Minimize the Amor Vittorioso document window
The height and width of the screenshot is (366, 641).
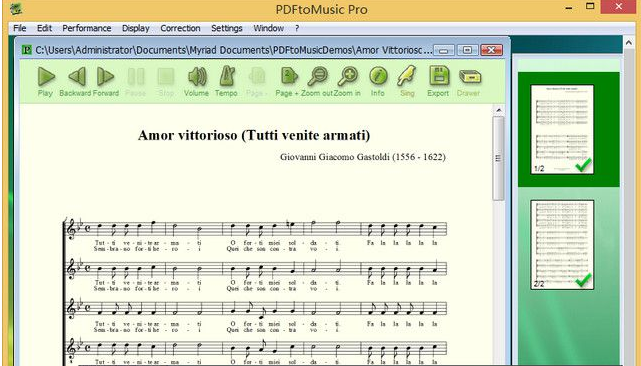click(x=444, y=50)
